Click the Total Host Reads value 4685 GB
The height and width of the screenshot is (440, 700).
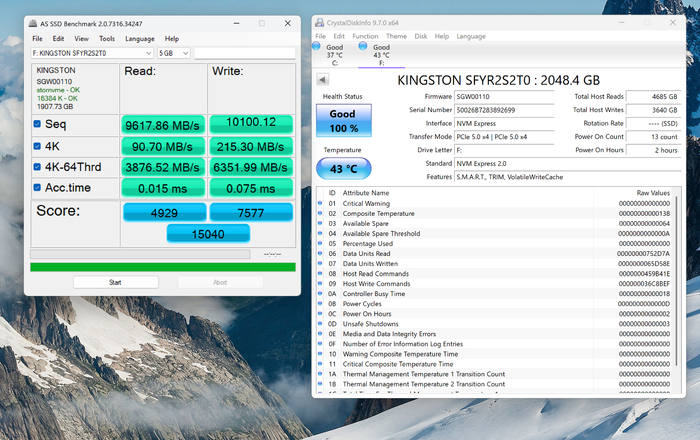653,96
